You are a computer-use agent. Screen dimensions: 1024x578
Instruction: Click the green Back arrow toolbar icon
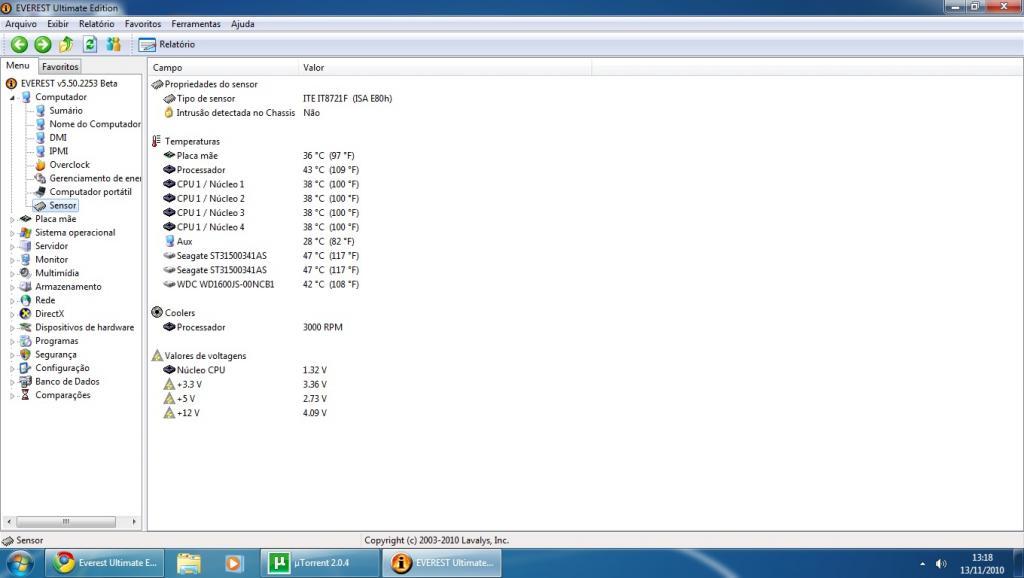tap(20, 44)
